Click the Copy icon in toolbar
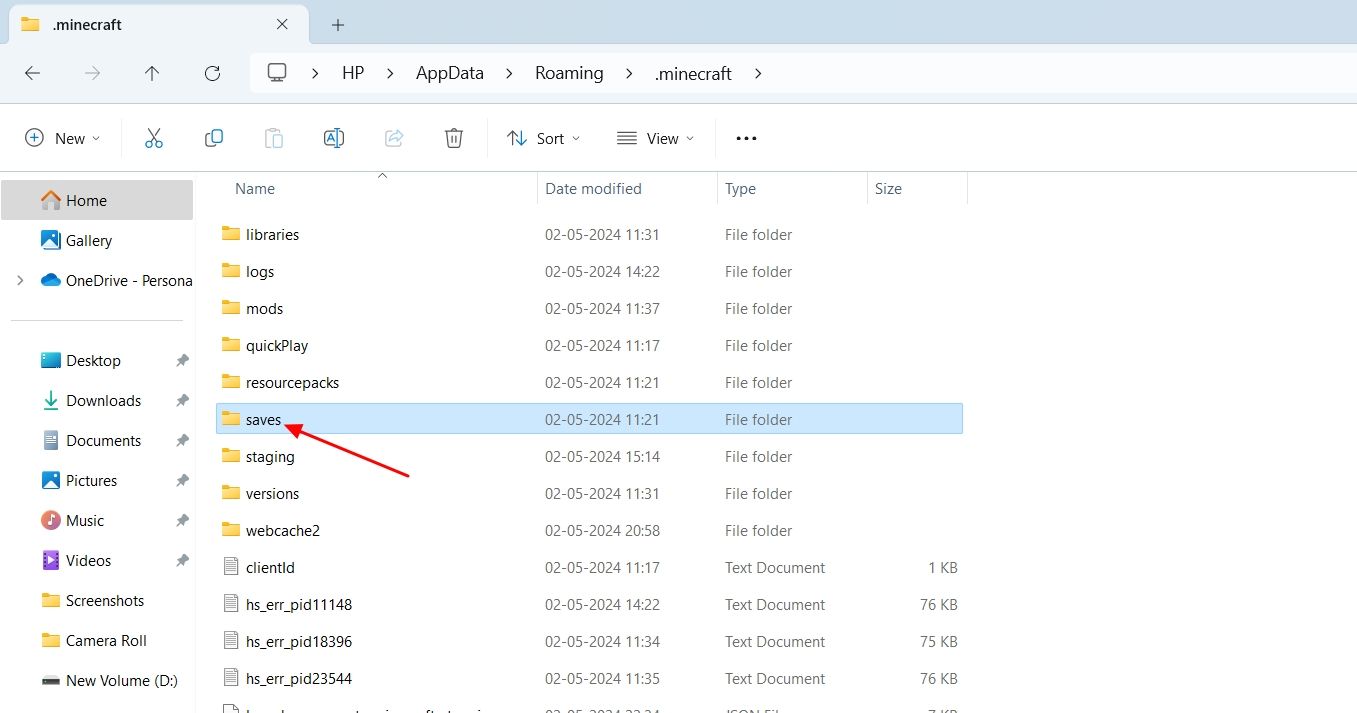The image size is (1357, 713). (213, 139)
